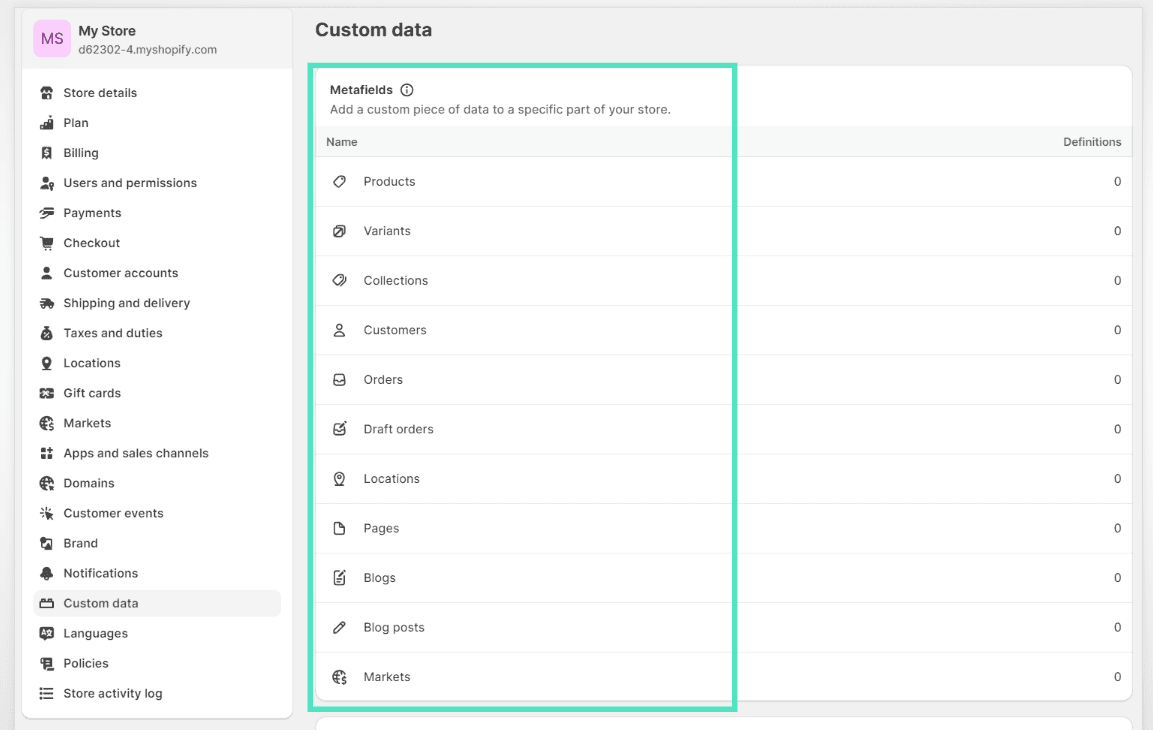The width and height of the screenshot is (1153, 730).
Task: Click the Locations pin icon in sidebar
Action: (45, 362)
